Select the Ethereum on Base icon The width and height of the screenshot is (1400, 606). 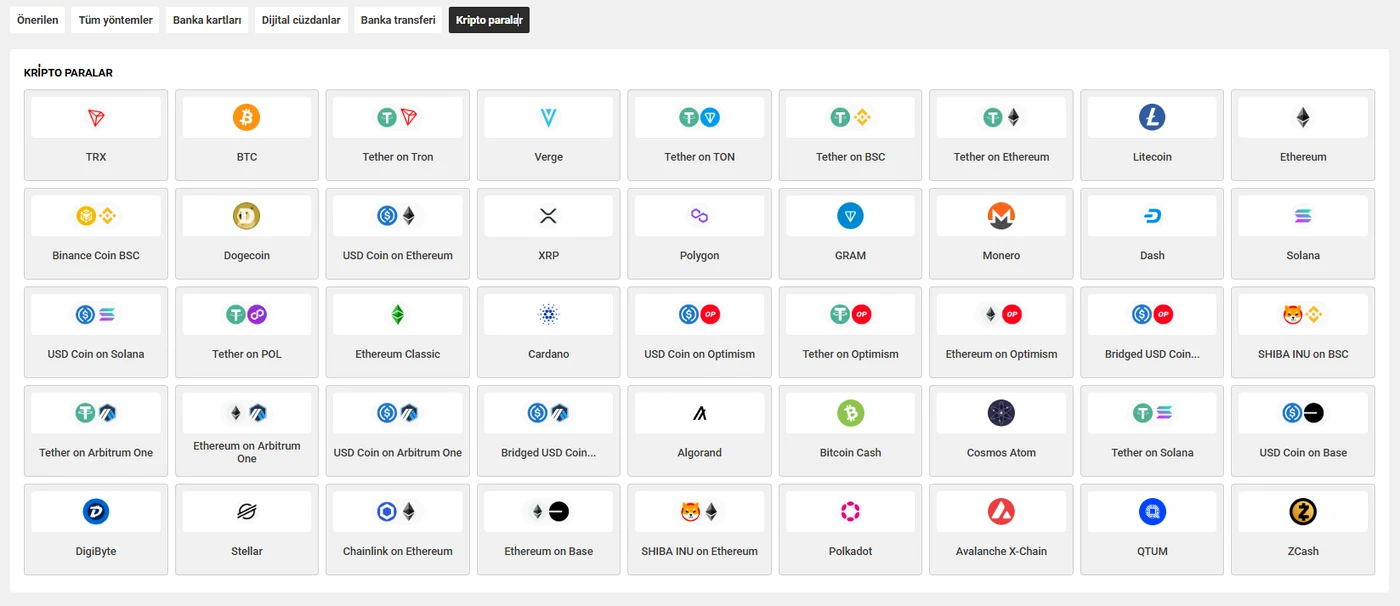548,512
